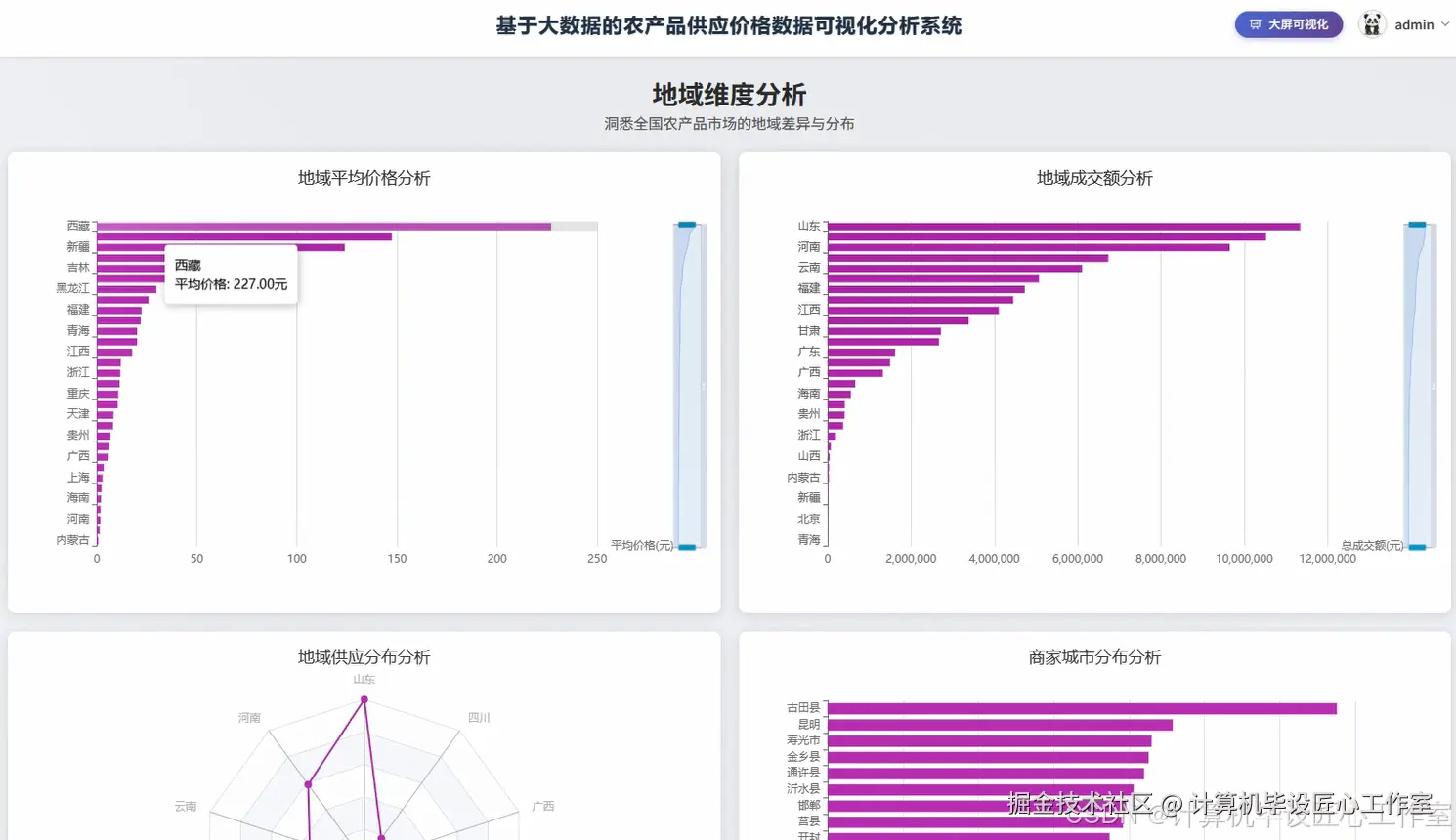The width and height of the screenshot is (1456, 840).
Task: Click the 山东 vertex on supply radar chart
Action: [364, 699]
